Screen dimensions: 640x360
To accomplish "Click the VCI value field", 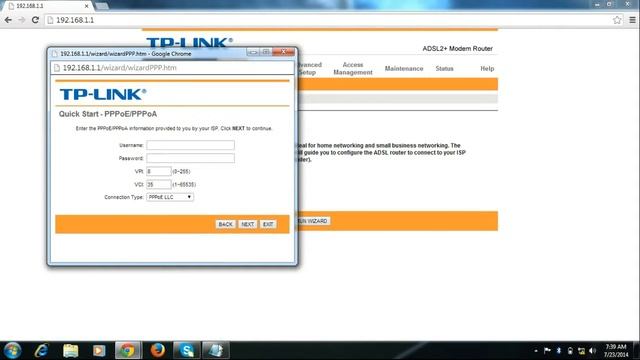I will 158,184.
